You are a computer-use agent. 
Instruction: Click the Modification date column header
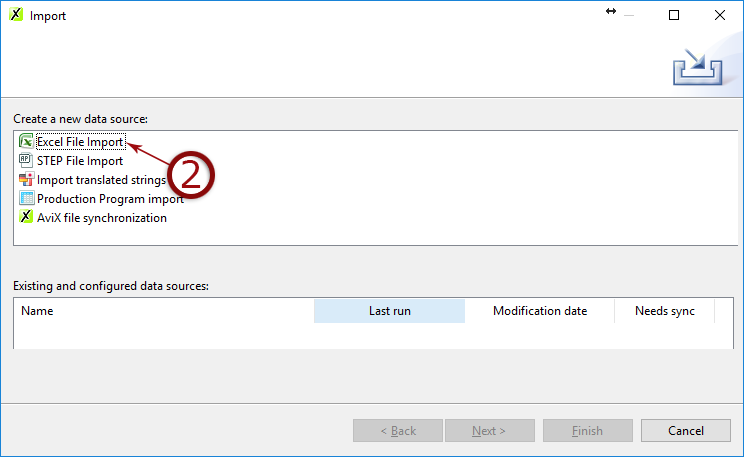pyautogui.click(x=539, y=311)
